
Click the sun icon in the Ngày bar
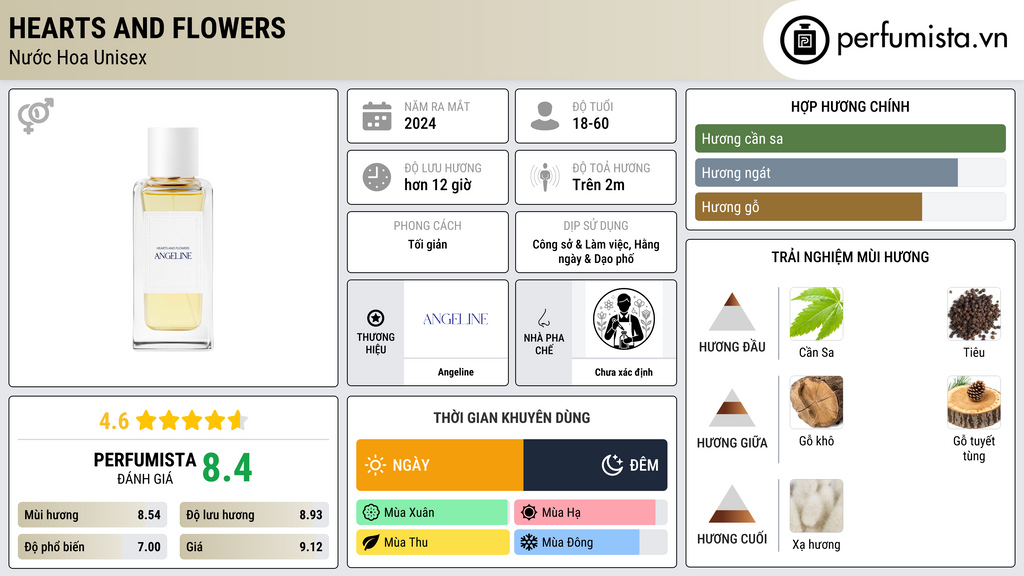pyautogui.click(x=375, y=465)
